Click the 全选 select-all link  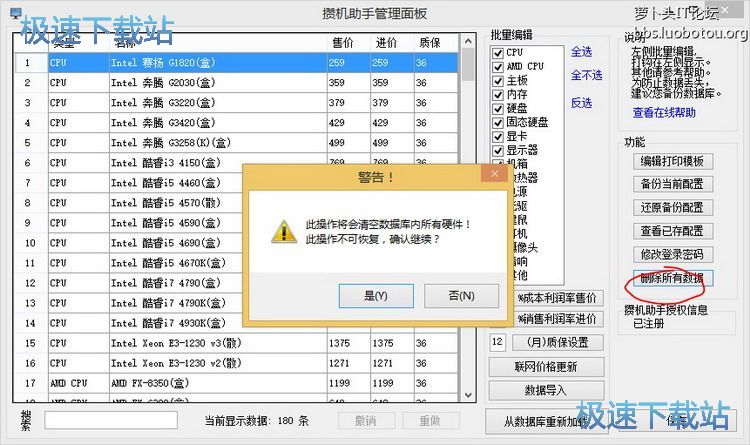coord(582,52)
